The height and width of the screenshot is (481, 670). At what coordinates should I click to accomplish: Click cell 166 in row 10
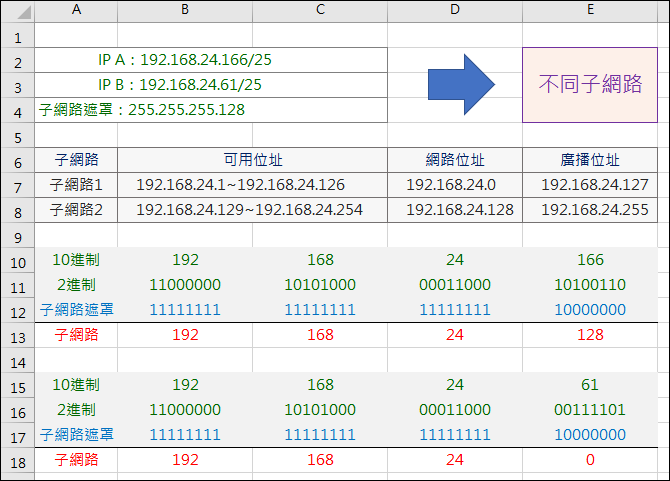[x=590, y=260]
